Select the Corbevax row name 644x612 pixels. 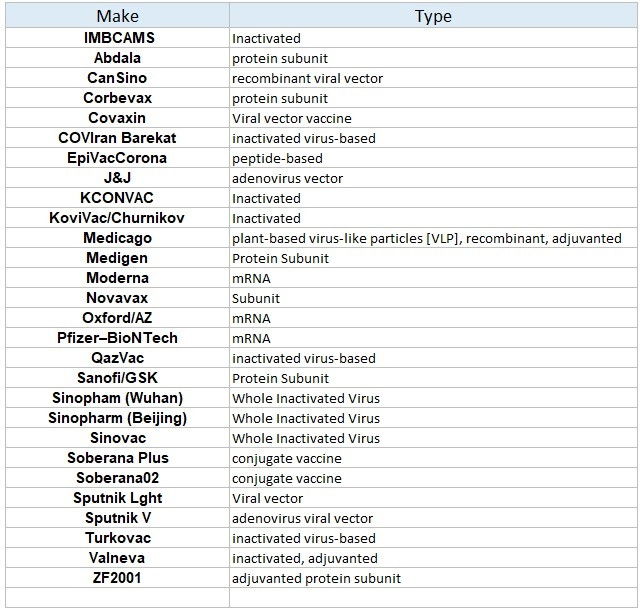117,98
